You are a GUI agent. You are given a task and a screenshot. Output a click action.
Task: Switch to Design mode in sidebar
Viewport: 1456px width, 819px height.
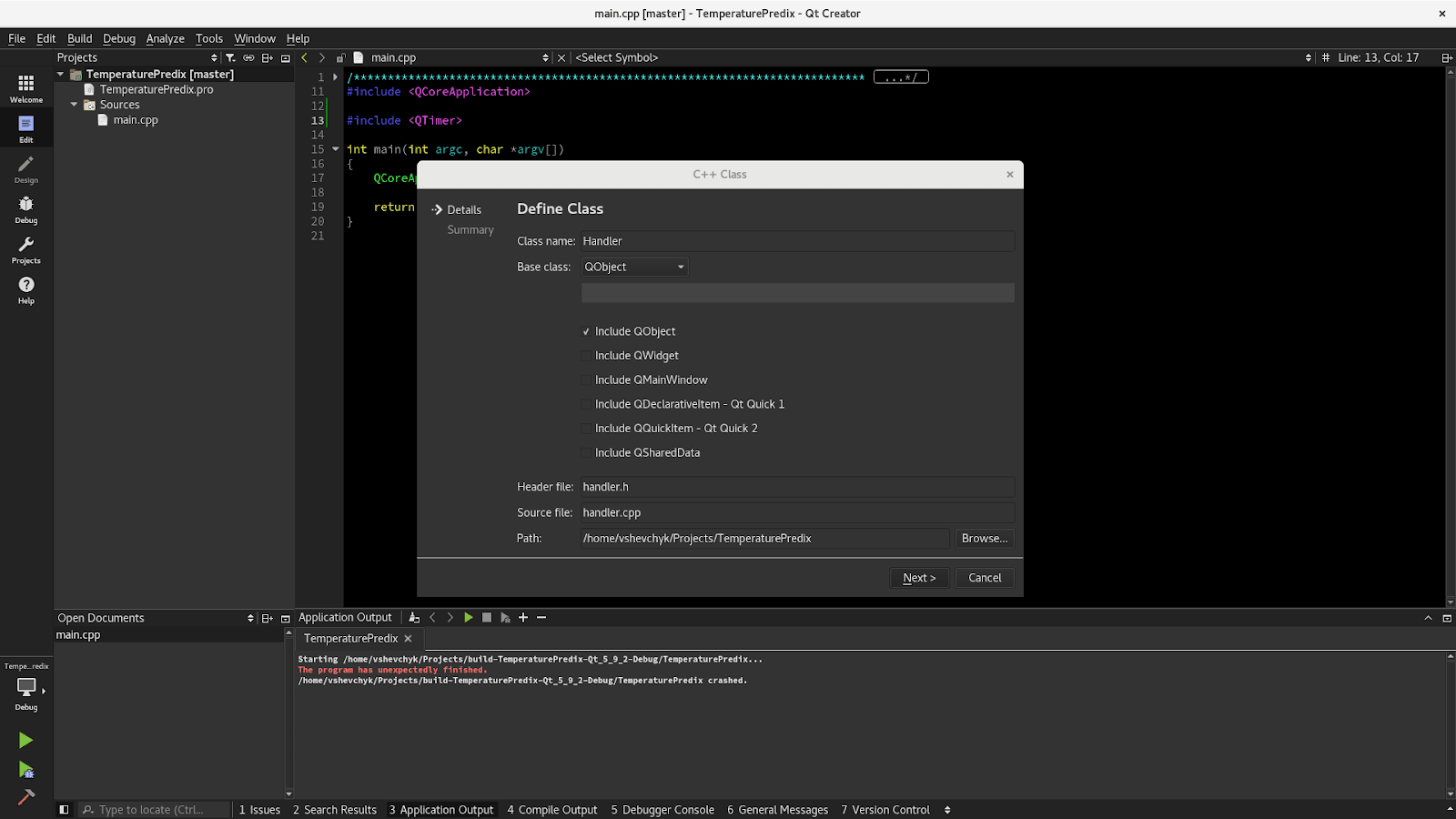click(x=26, y=168)
